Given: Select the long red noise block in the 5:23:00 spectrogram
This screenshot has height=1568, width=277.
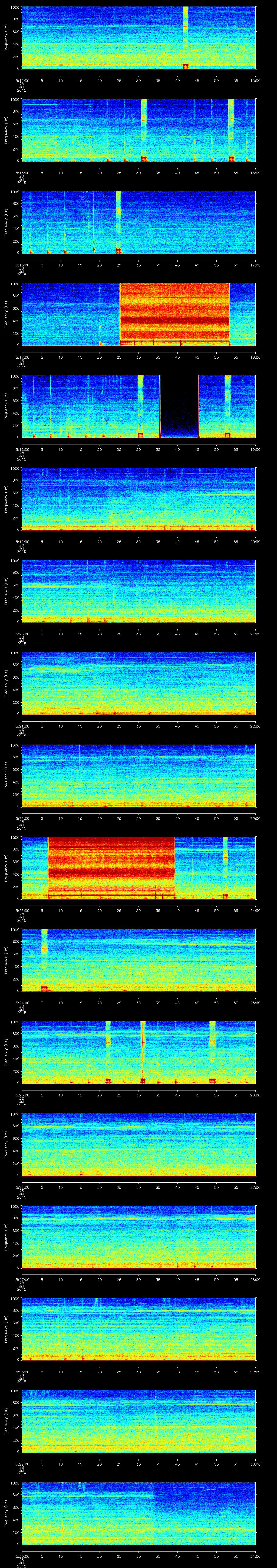Looking at the screenshot, I should (x=111, y=868).
